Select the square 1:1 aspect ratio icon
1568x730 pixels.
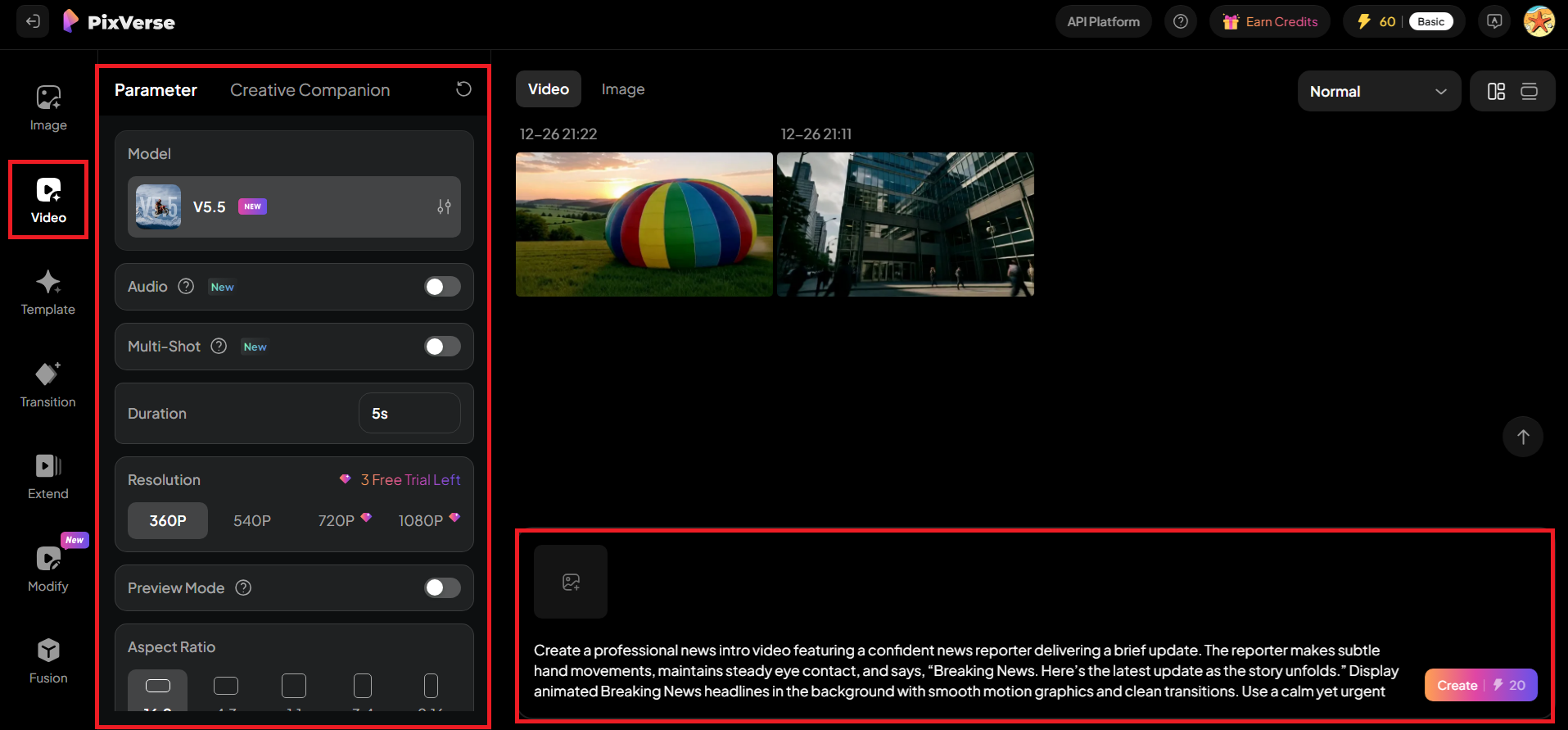[x=294, y=687]
